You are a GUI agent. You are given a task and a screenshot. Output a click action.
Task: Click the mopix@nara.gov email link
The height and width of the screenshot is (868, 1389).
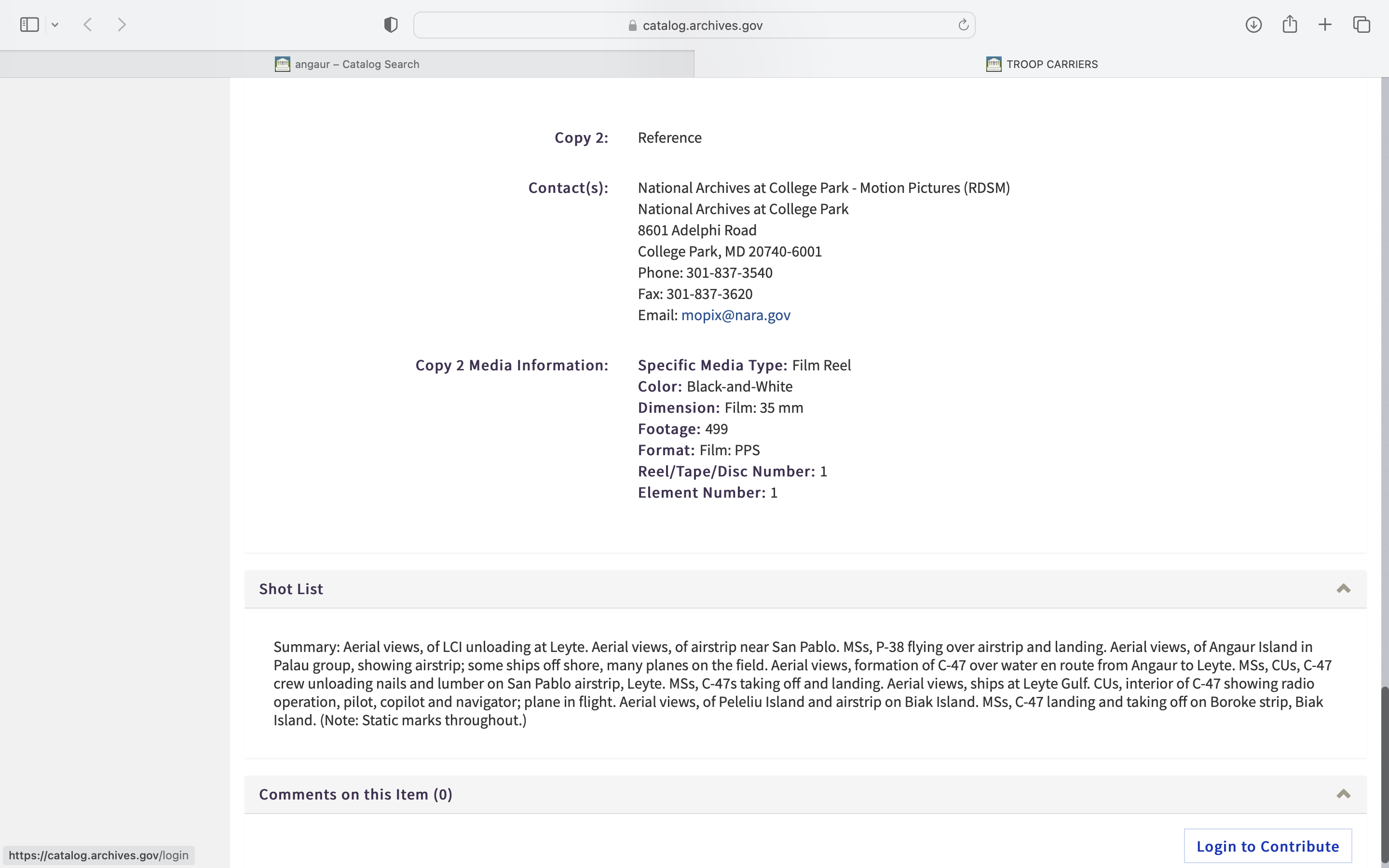735,315
